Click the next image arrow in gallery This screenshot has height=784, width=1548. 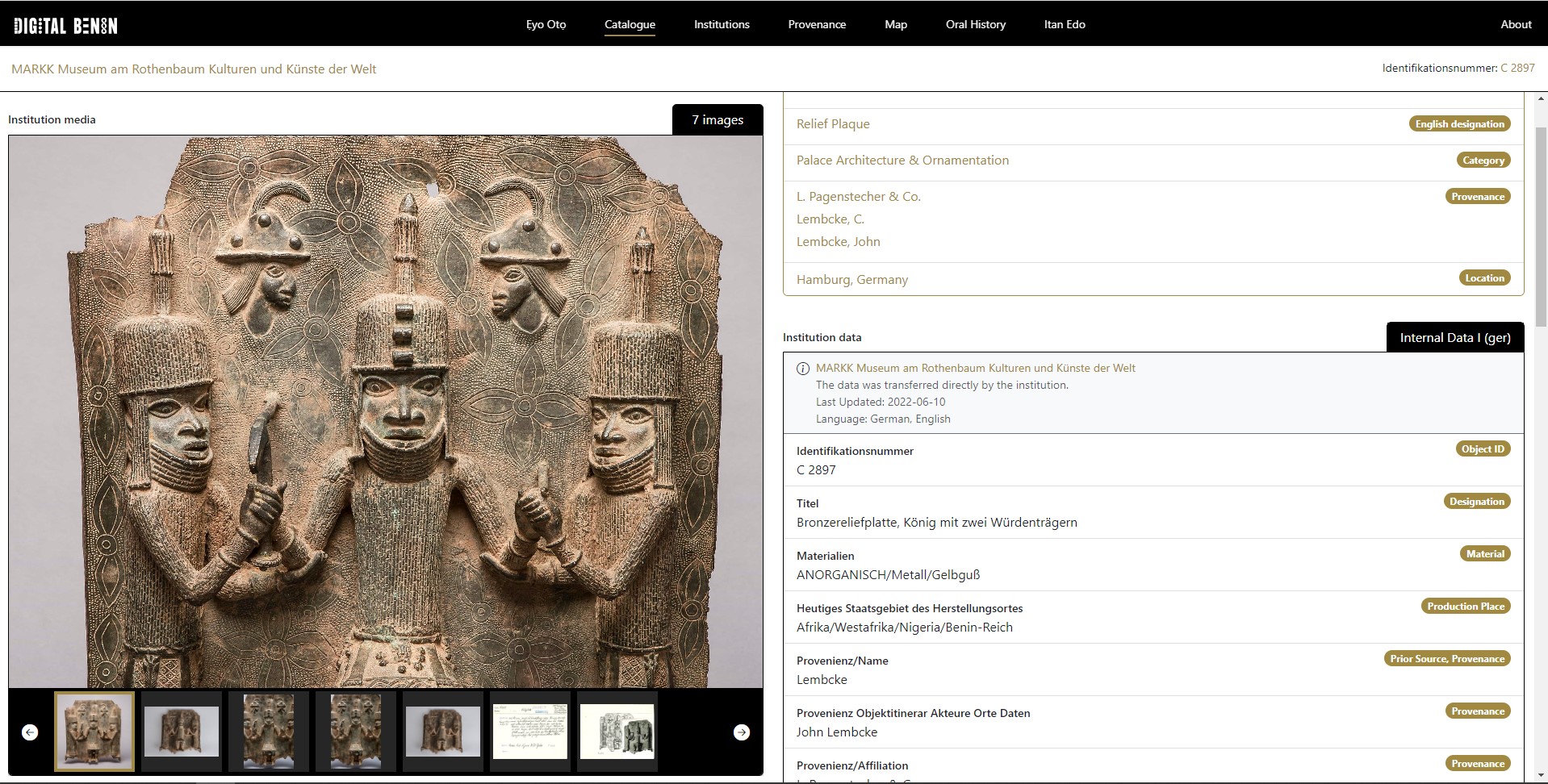(741, 732)
